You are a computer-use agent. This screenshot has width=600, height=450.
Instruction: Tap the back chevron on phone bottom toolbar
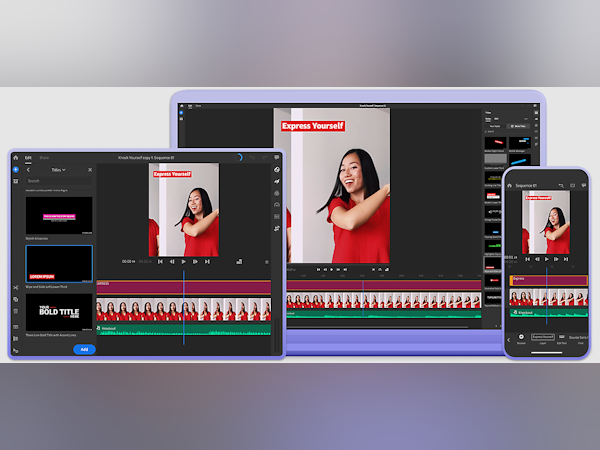[509, 340]
